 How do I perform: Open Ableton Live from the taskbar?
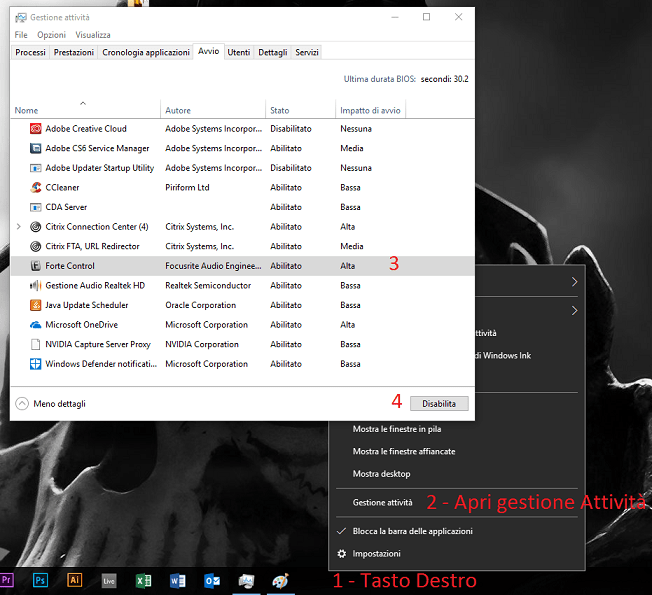[109, 581]
